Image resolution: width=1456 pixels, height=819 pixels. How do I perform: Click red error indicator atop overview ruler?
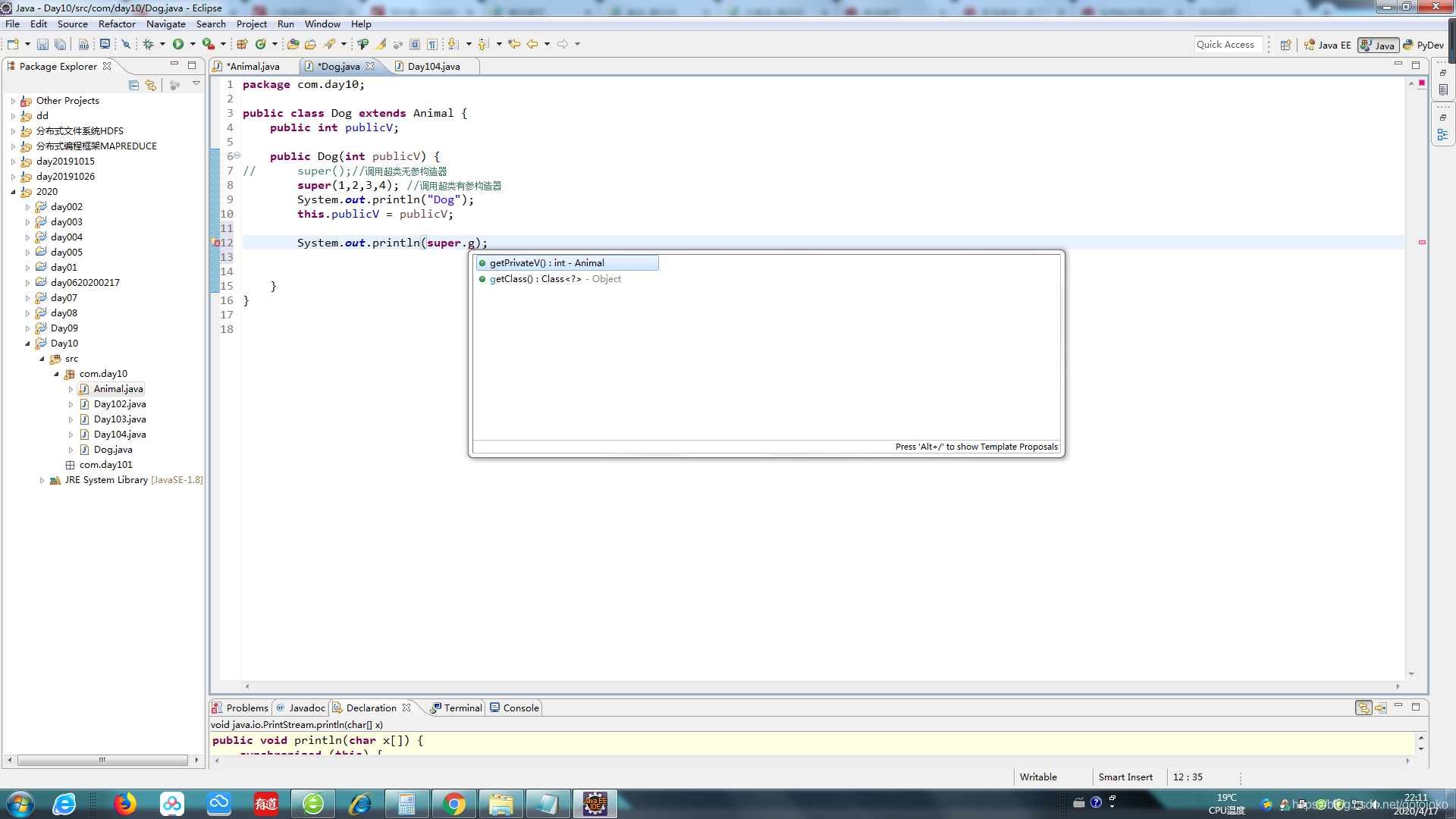point(1422,83)
